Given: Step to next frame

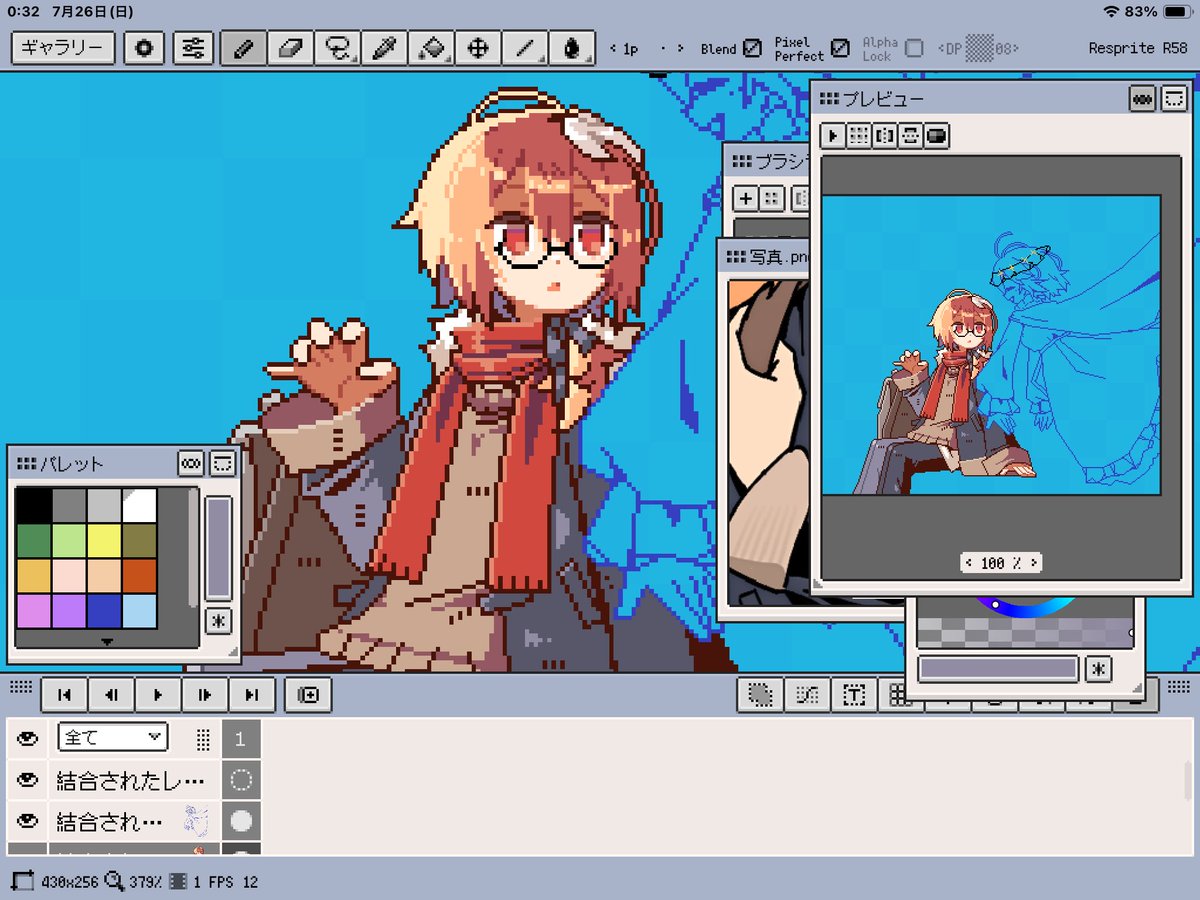Looking at the screenshot, I should 205,695.
